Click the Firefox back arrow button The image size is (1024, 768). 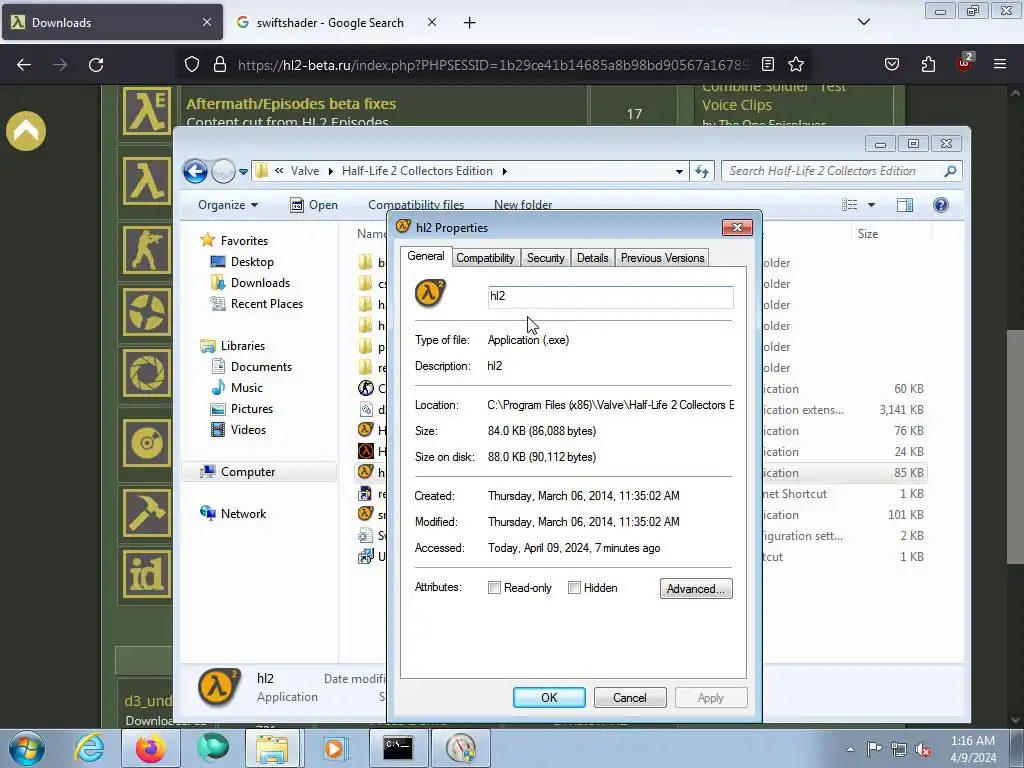pyautogui.click(x=24, y=65)
